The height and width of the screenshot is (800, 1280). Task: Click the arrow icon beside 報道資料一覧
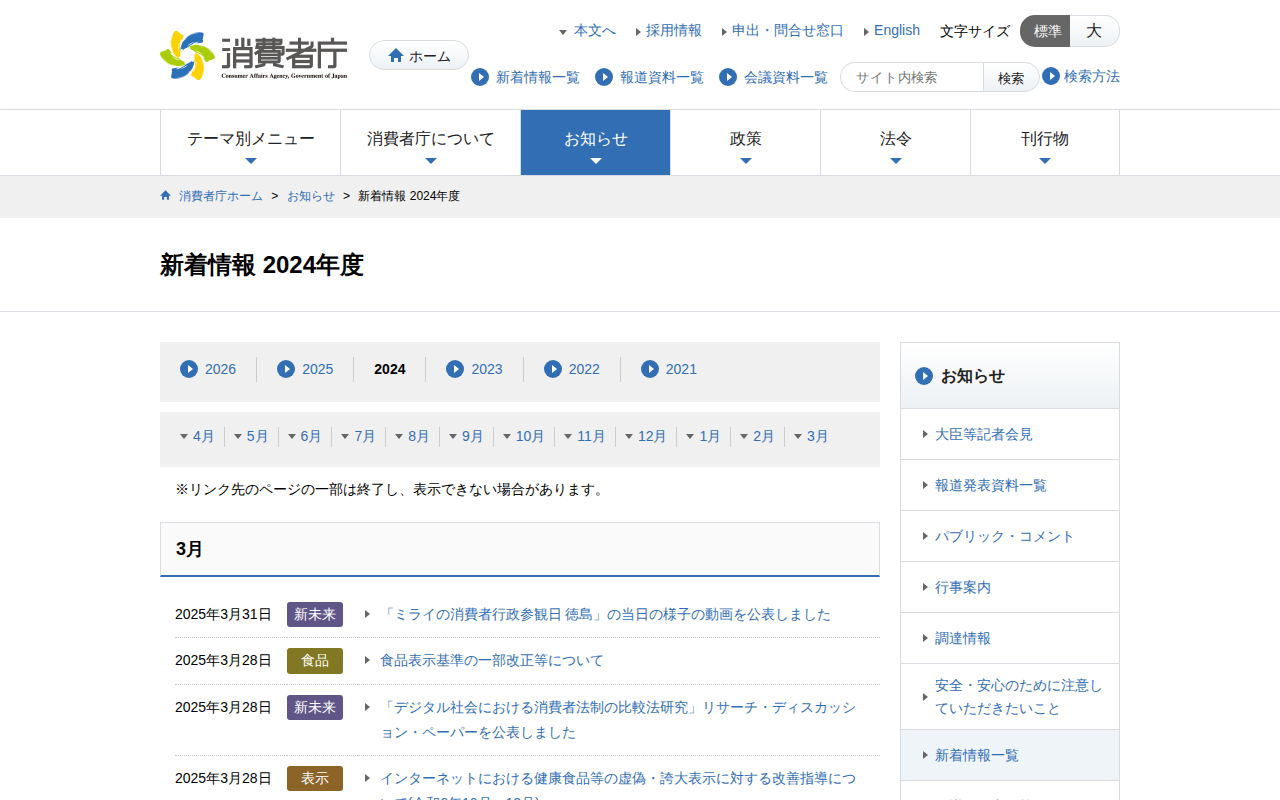point(604,77)
